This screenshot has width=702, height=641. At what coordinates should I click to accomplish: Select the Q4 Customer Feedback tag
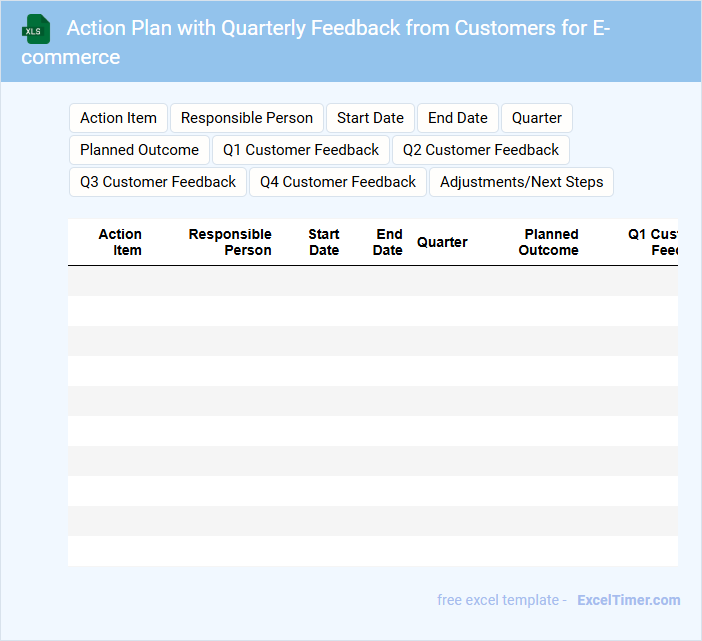[x=338, y=182]
